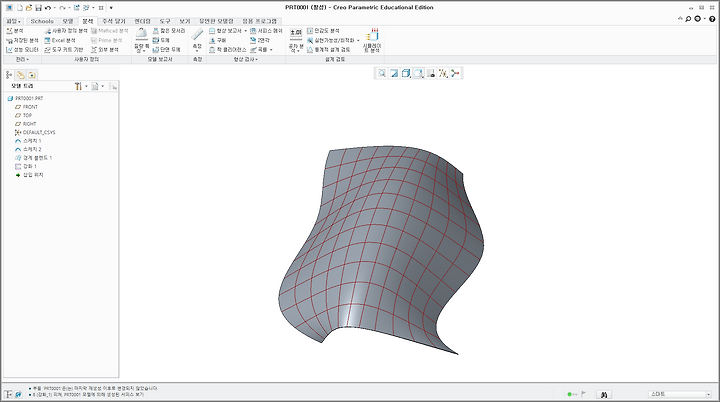
Task: Click 외부 분석 (external analysis)
Action: click(105, 50)
